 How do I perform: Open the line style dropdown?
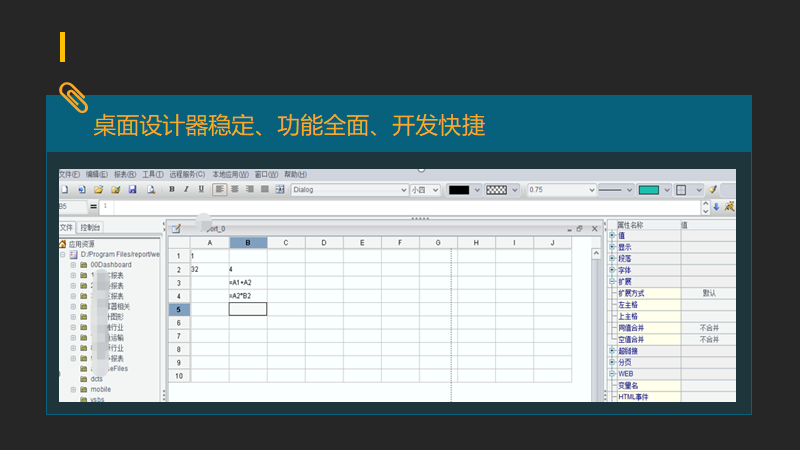point(616,190)
